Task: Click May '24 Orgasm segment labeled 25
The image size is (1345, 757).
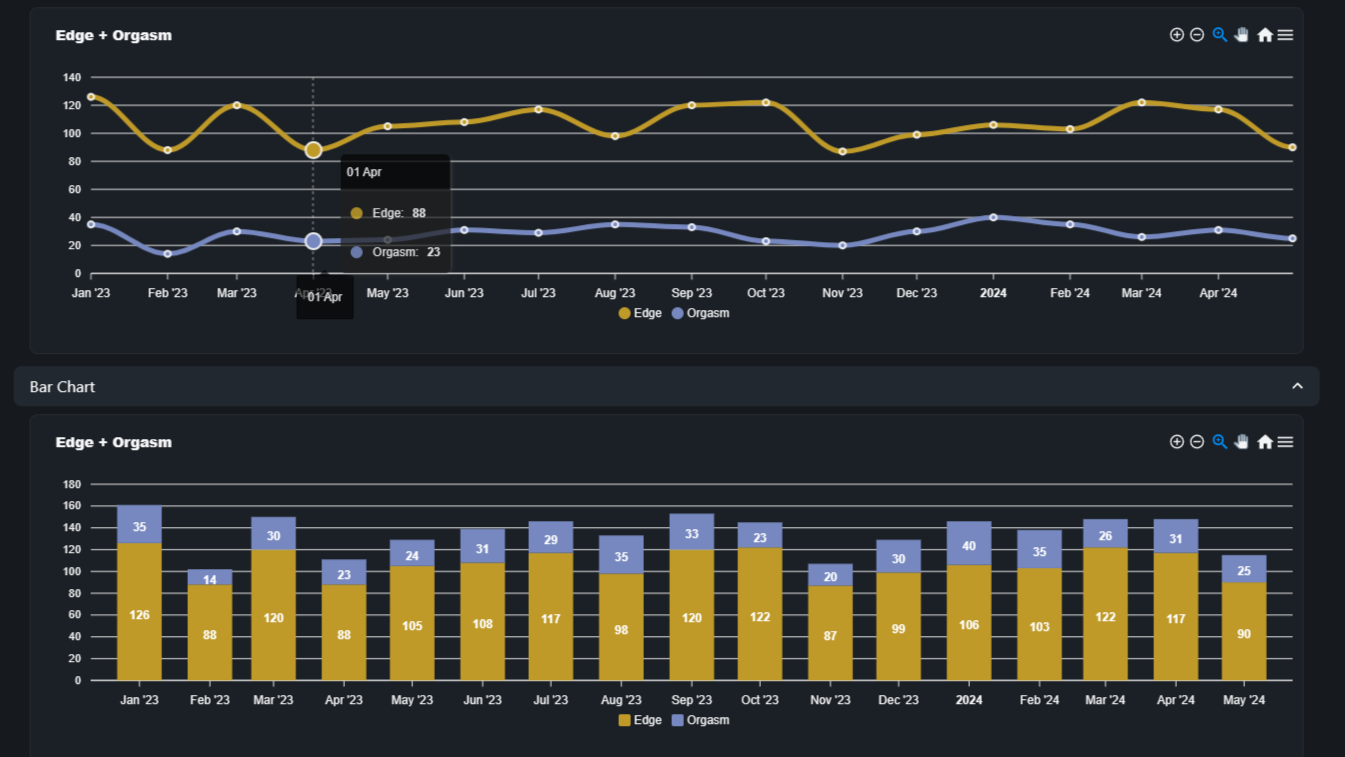Action: (1244, 569)
